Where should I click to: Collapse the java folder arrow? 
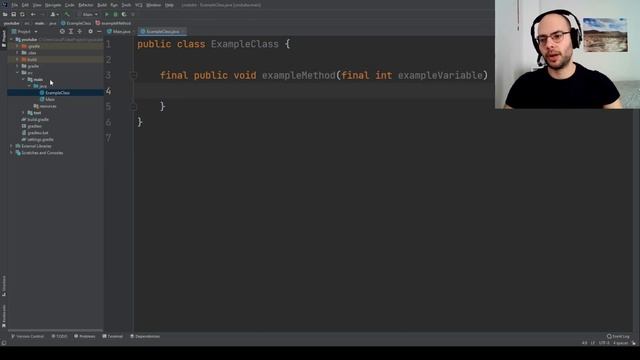29,86
